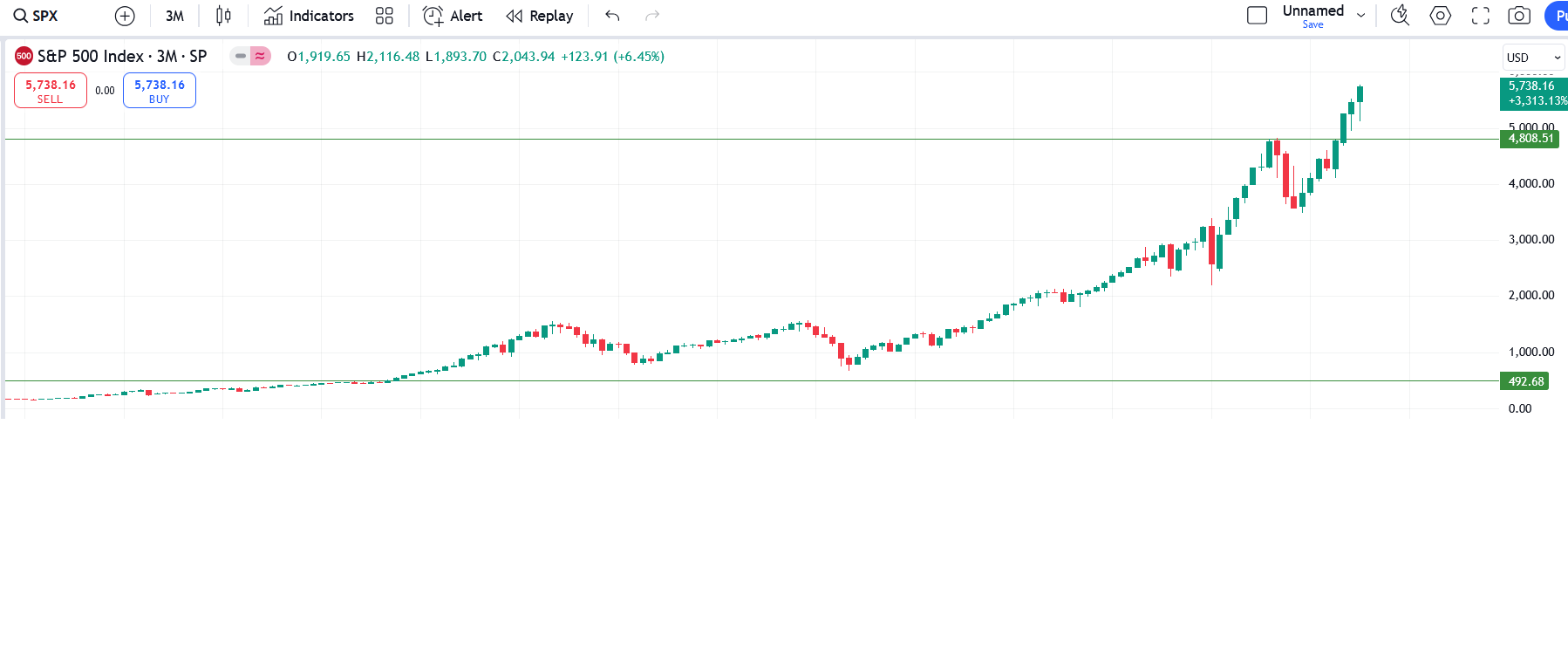
Task: Enter fullscreen mode
Action: pos(1481,16)
